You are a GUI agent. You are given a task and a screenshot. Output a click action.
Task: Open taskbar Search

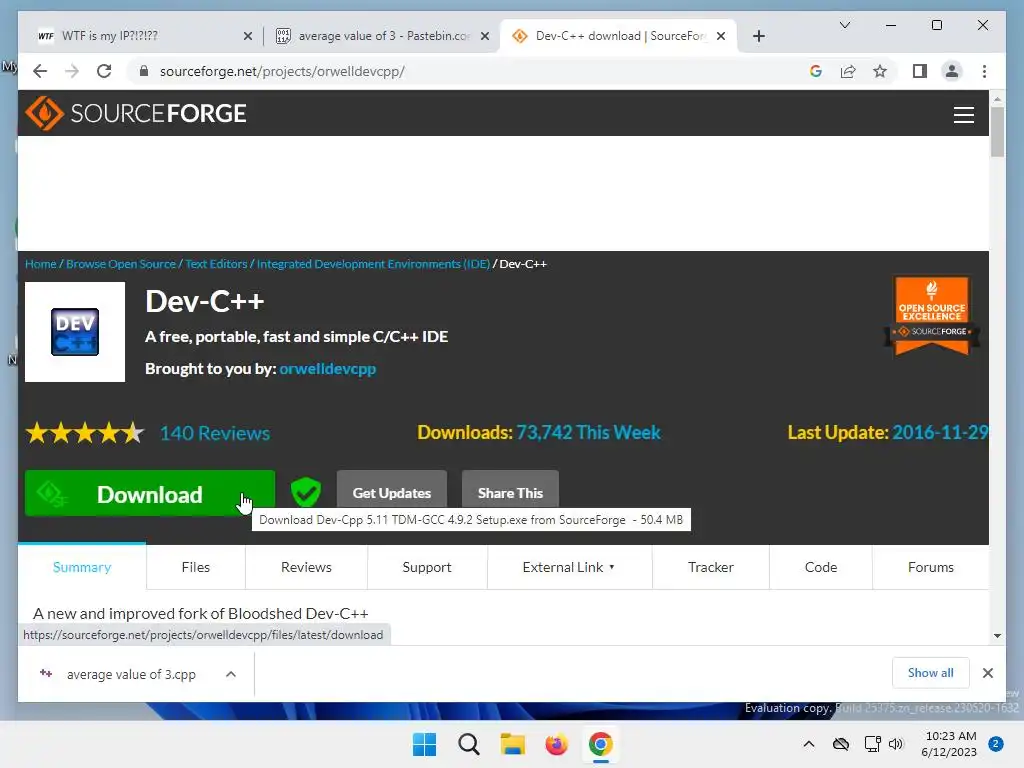(468, 744)
